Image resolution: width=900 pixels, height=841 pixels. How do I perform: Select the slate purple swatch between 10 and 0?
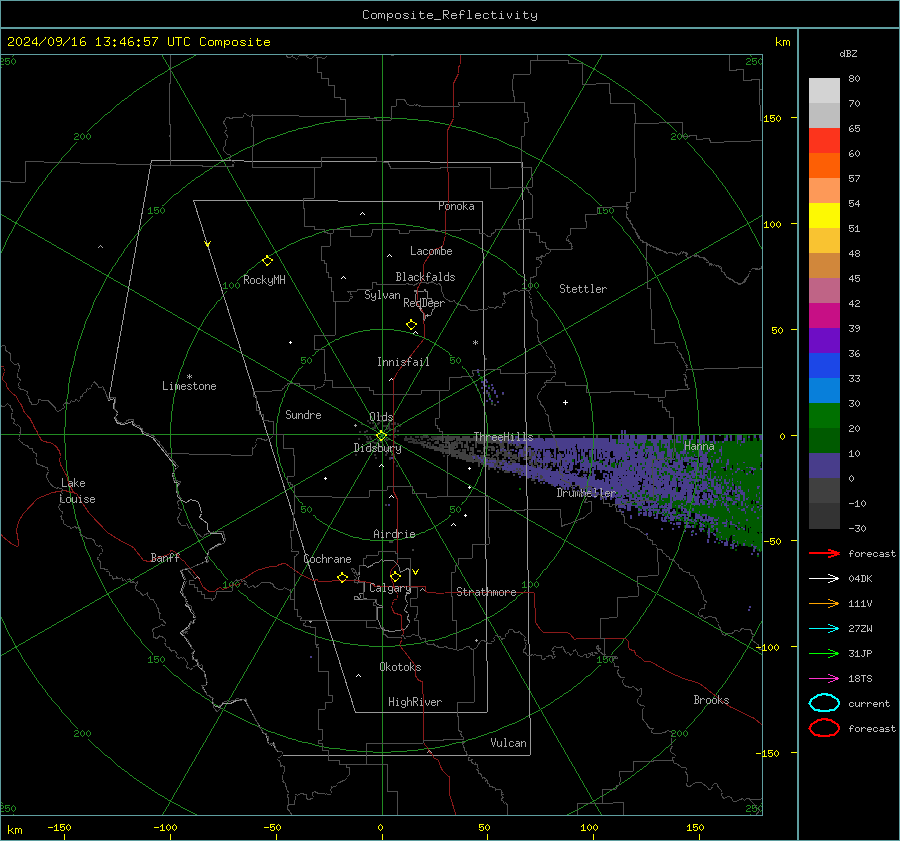tap(824, 465)
